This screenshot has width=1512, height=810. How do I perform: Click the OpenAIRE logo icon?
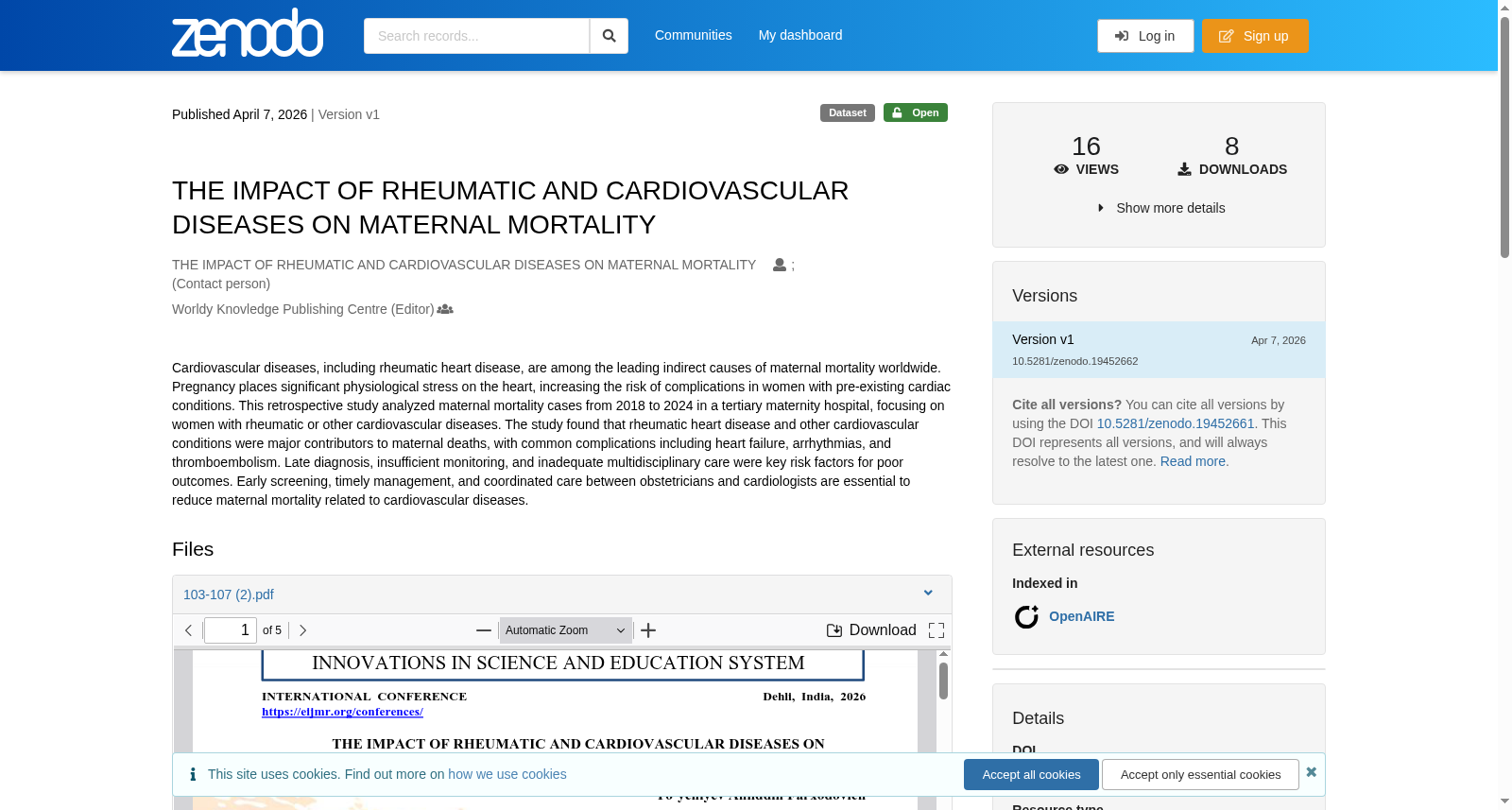(1026, 616)
